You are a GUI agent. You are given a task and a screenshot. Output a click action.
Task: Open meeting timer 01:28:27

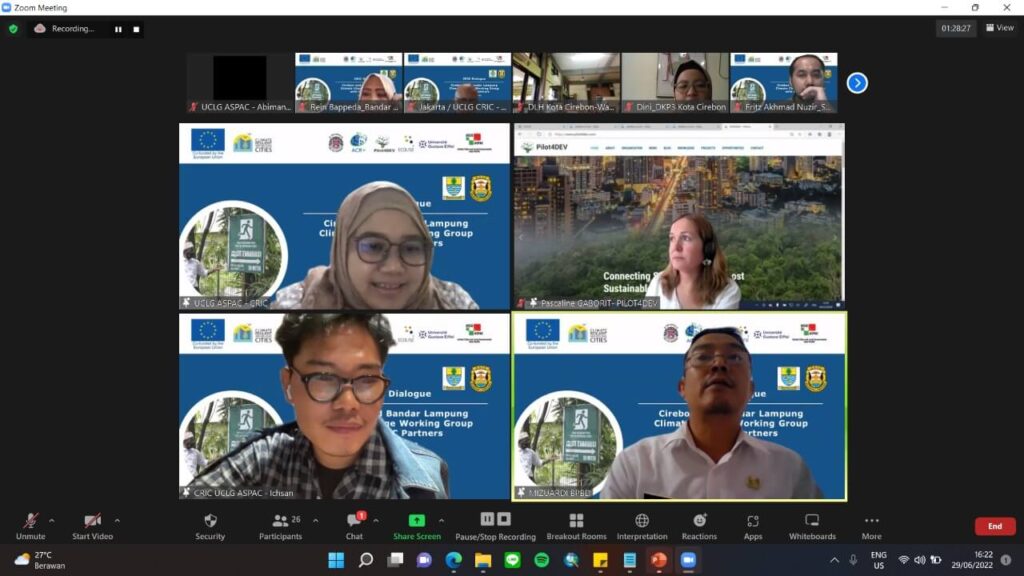pyautogui.click(x=955, y=28)
